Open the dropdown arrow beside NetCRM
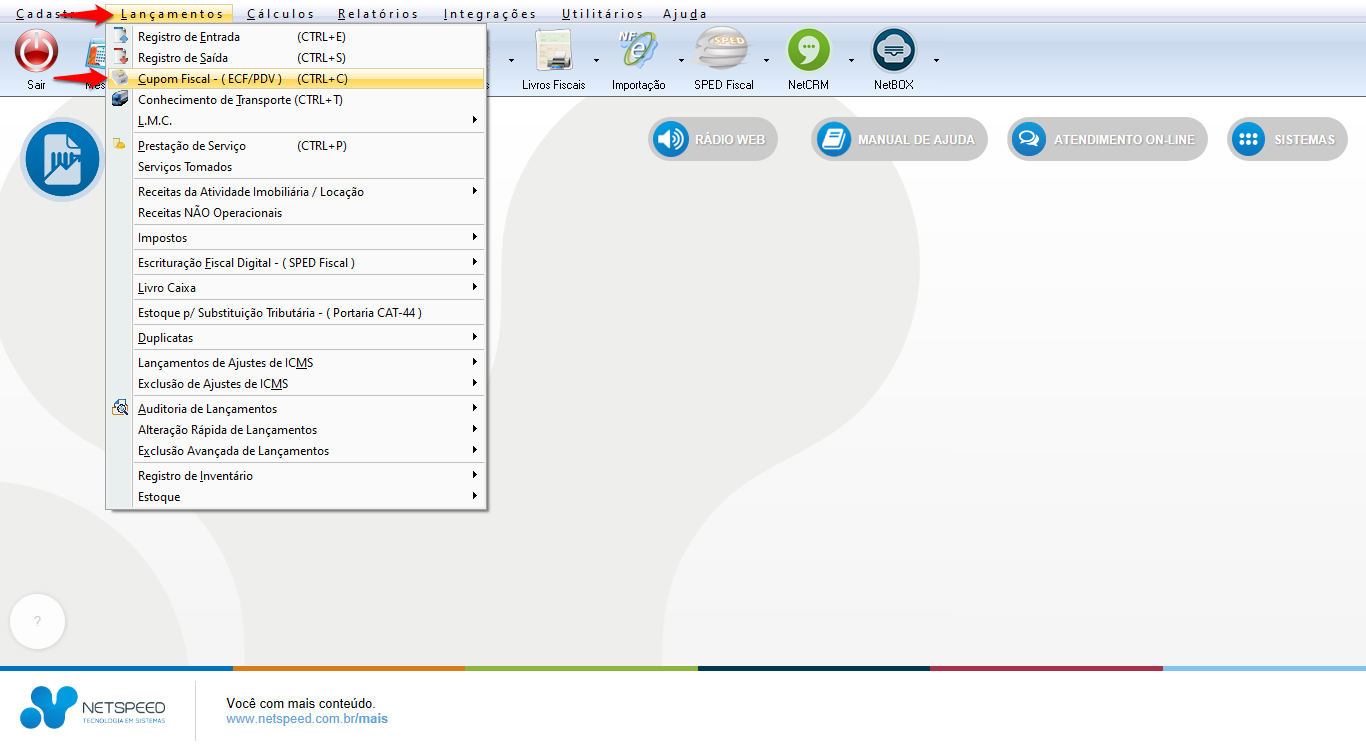 tap(852, 60)
